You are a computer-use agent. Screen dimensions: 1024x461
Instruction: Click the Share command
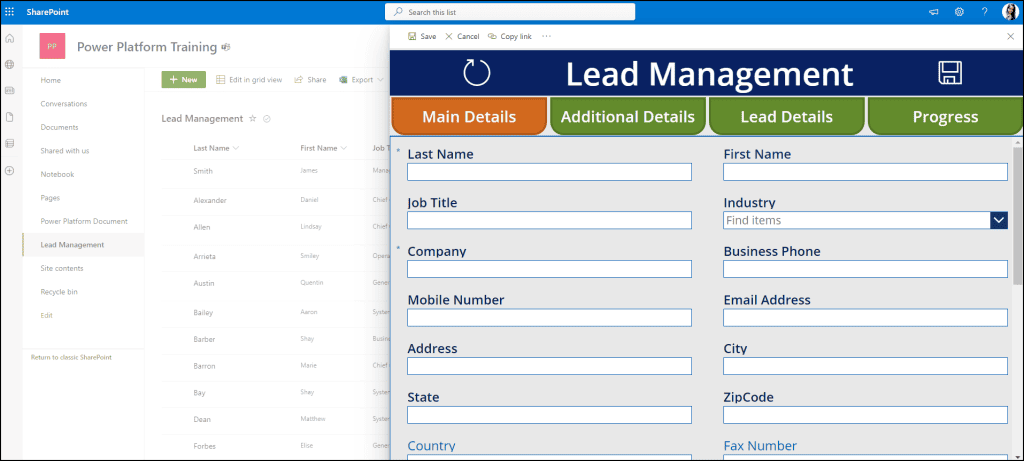[x=310, y=80]
